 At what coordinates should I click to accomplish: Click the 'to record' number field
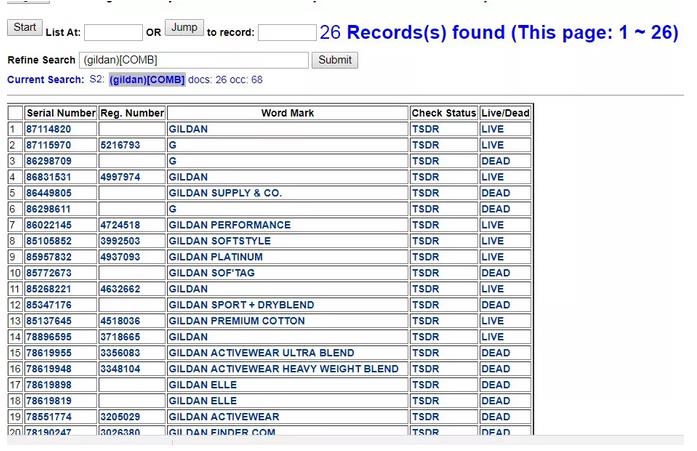click(287, 34)
